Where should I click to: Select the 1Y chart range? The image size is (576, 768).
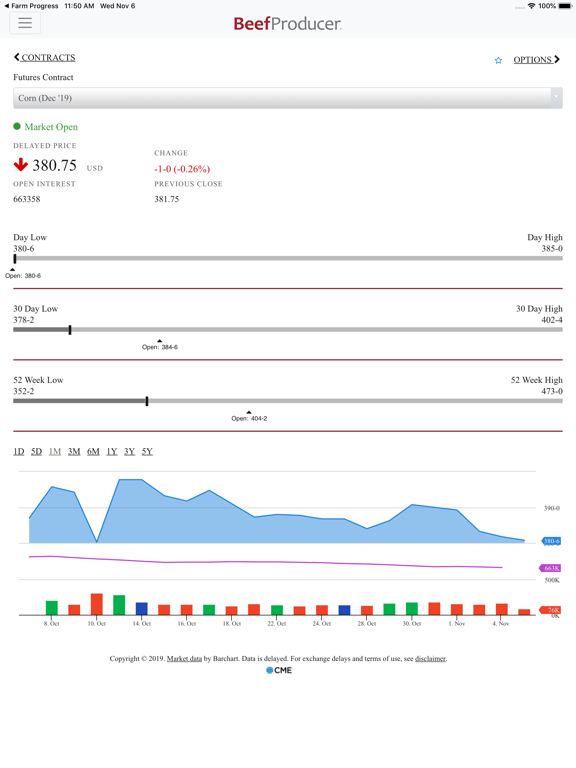112,451
